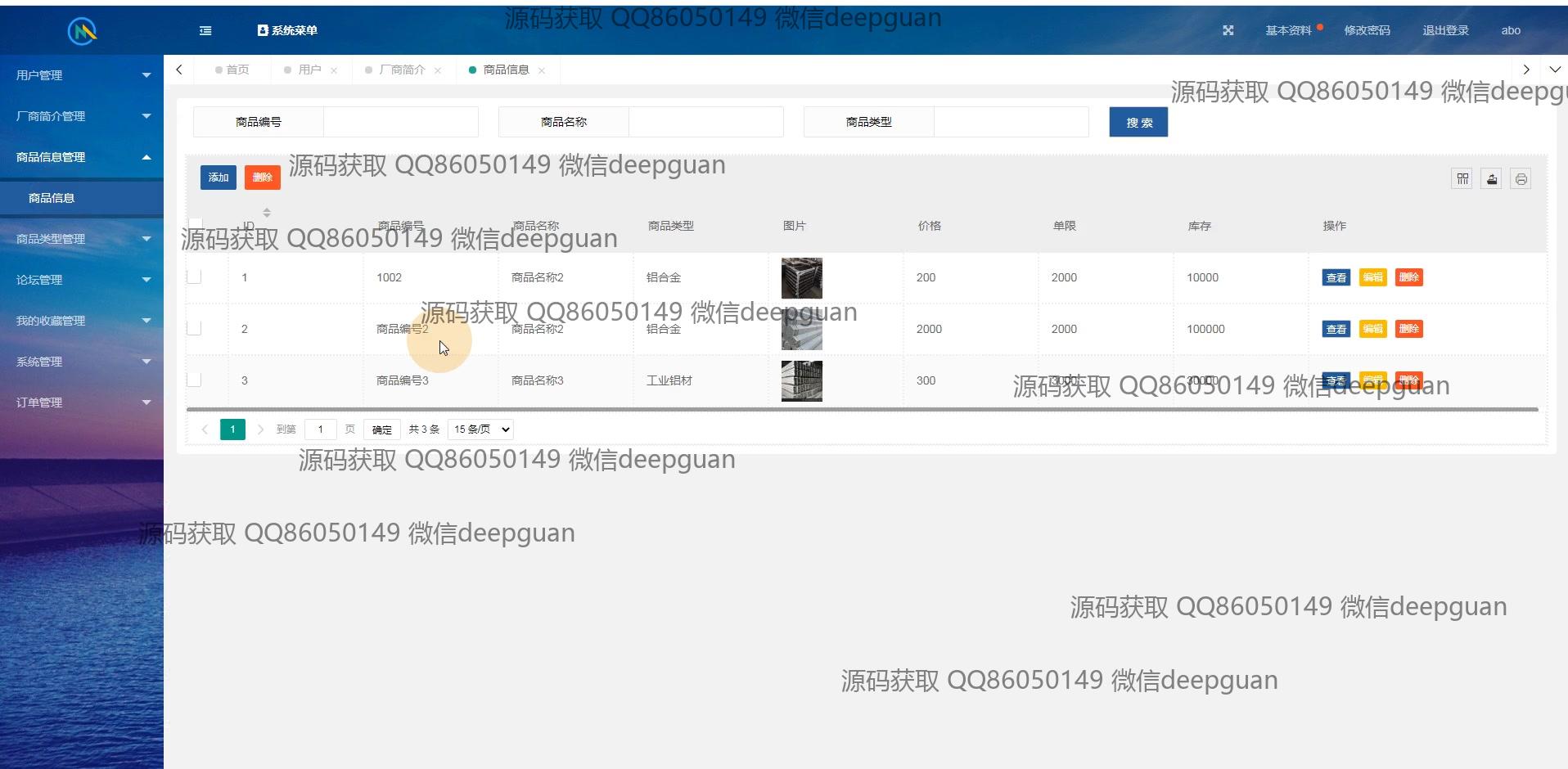Click the blue 搜索 button
The height and width of the screenshot is (769, 1568).
point(1138,122)
